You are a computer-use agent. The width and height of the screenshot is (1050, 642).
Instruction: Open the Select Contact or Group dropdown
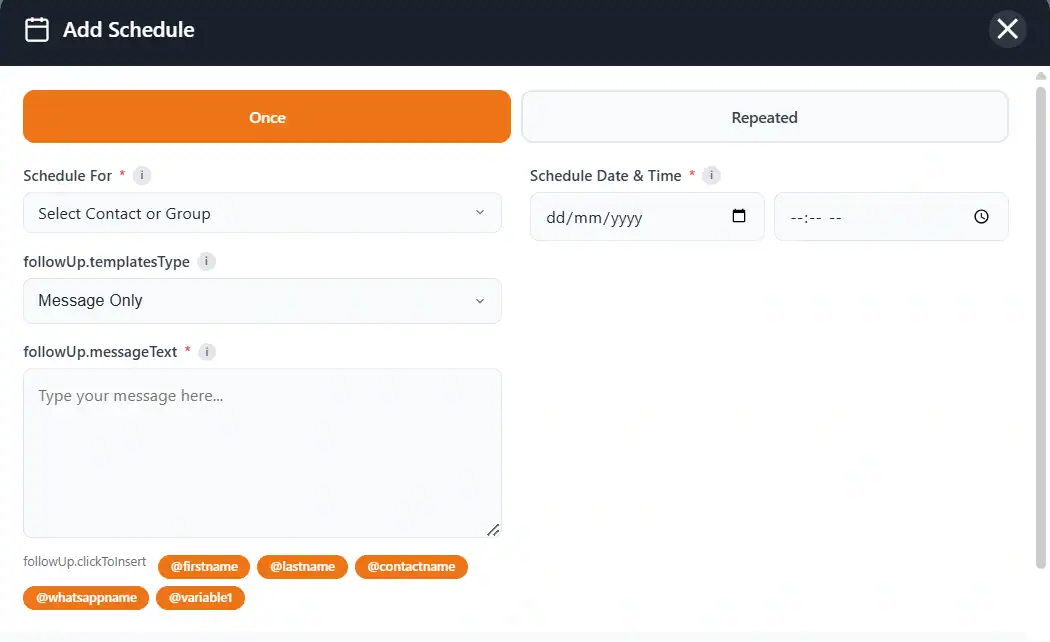point(262,213)
